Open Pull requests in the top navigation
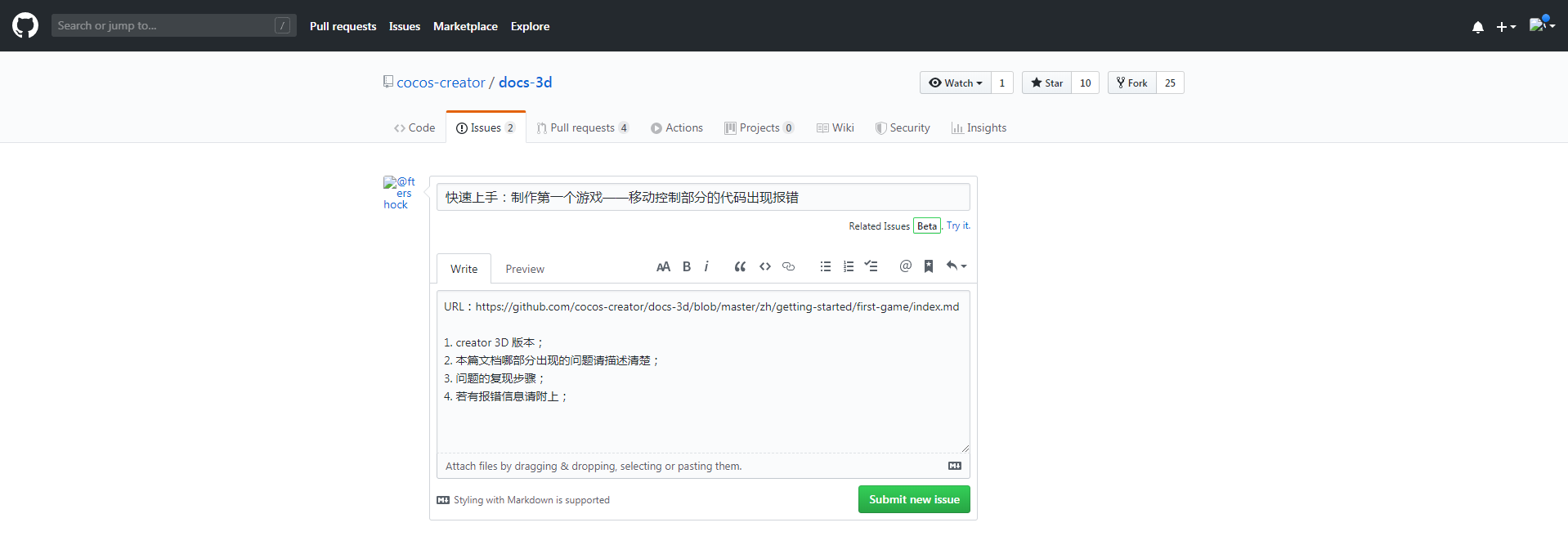Screen dimensions: 1568x545 (x=343, y=26)
